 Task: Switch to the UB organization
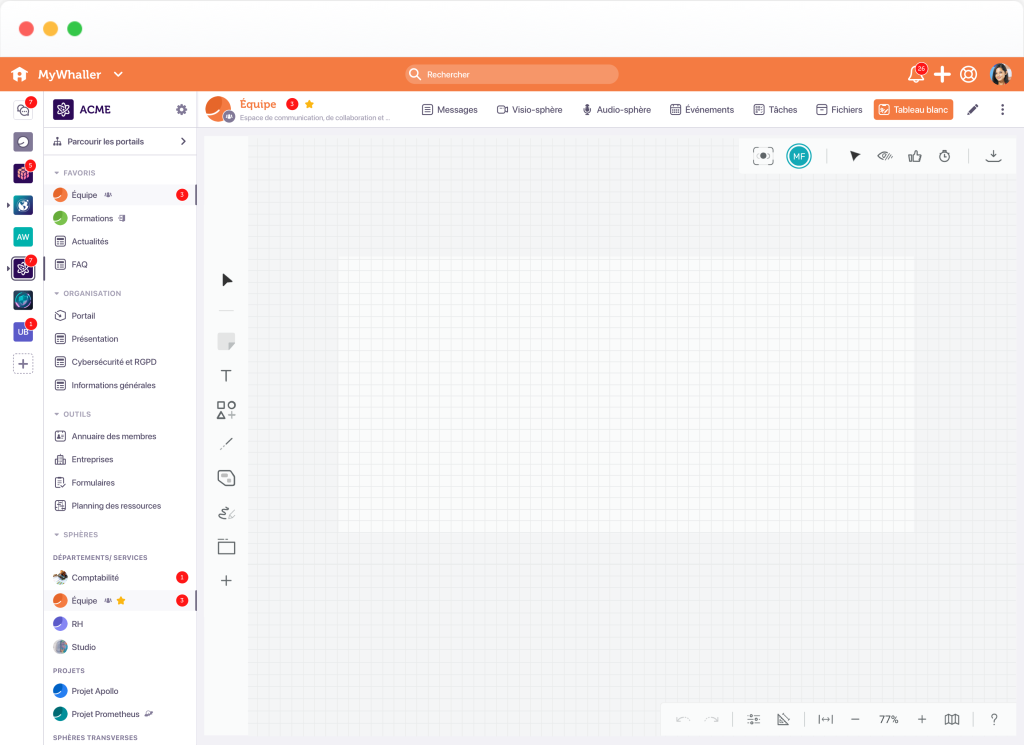pyautogui.click(x=23, y=332)
